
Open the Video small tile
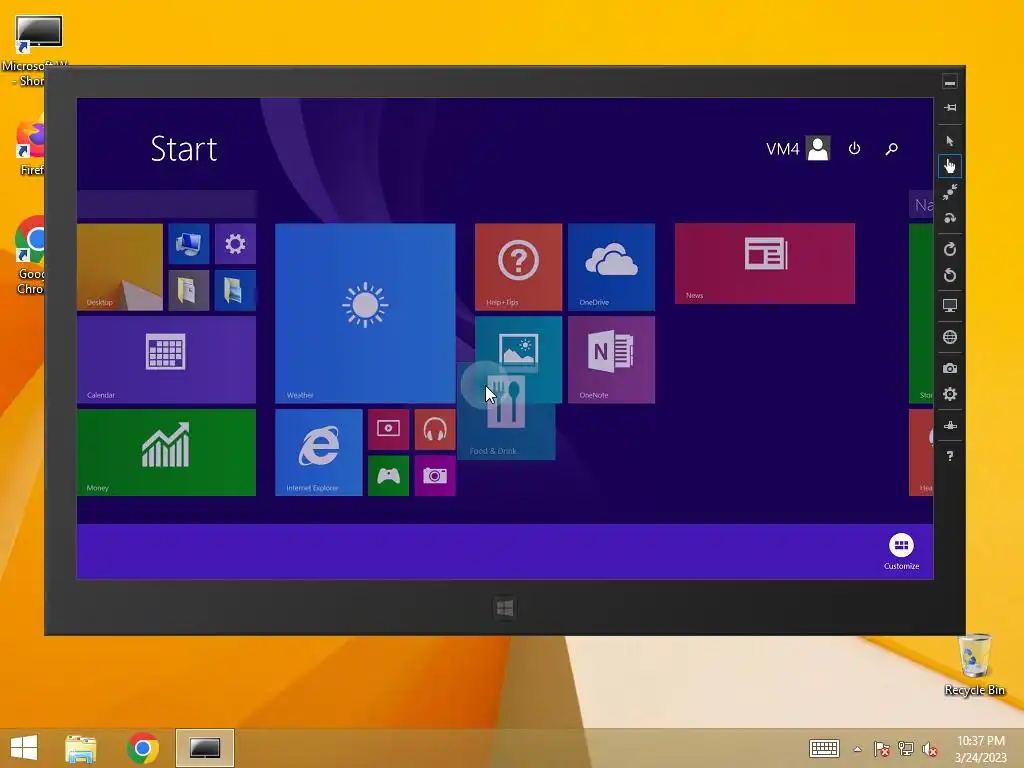389,430
